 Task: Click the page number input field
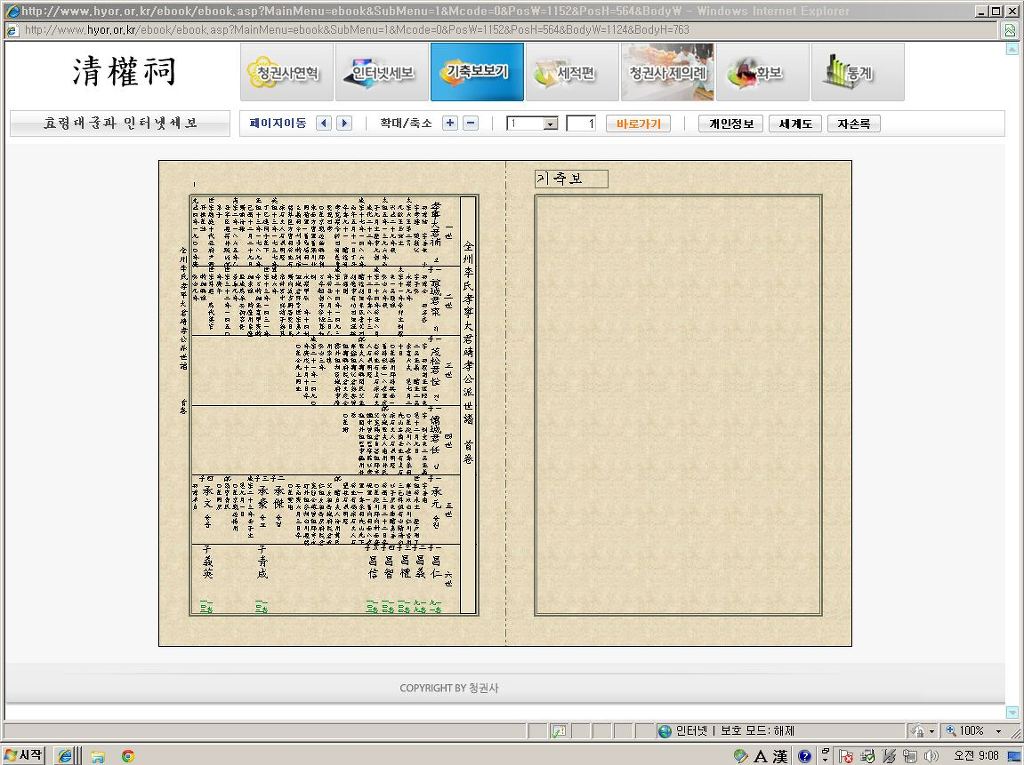pyautogui.click(x=581, y=124)
